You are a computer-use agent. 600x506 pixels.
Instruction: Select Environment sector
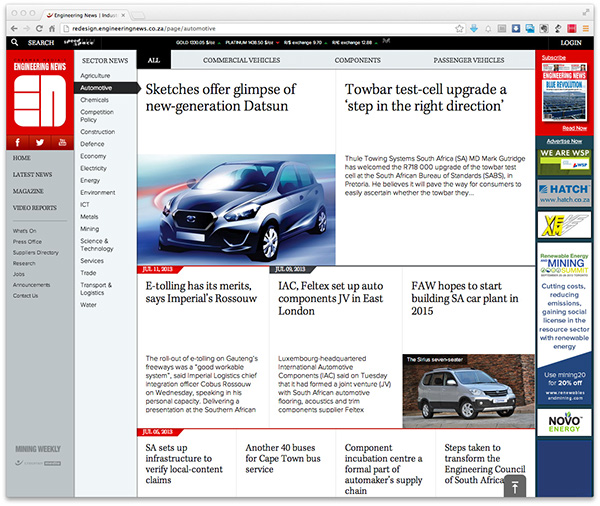click(x=98, y=193)
